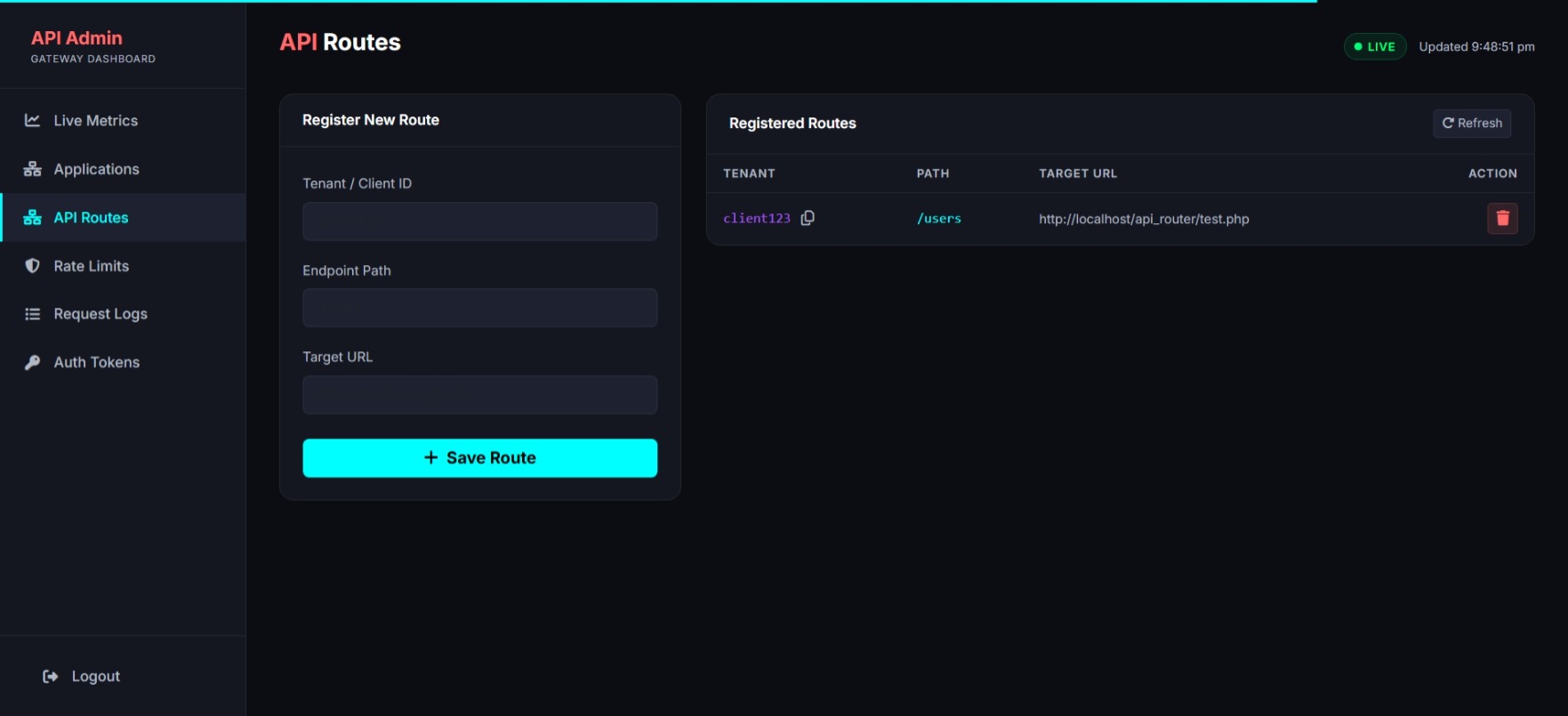Screen dimensions: 1568x716
Task: Click the LIVE status badge
Action: (1375, 46)
